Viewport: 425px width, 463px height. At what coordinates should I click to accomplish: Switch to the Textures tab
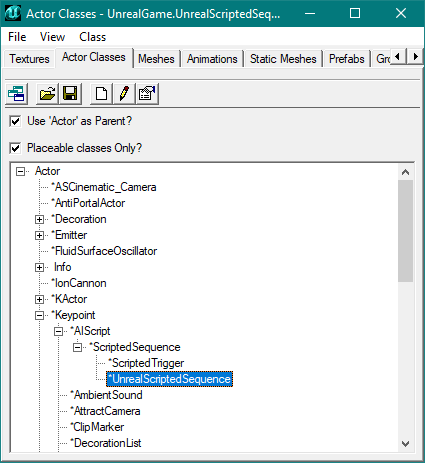click(x=29, y=59)
